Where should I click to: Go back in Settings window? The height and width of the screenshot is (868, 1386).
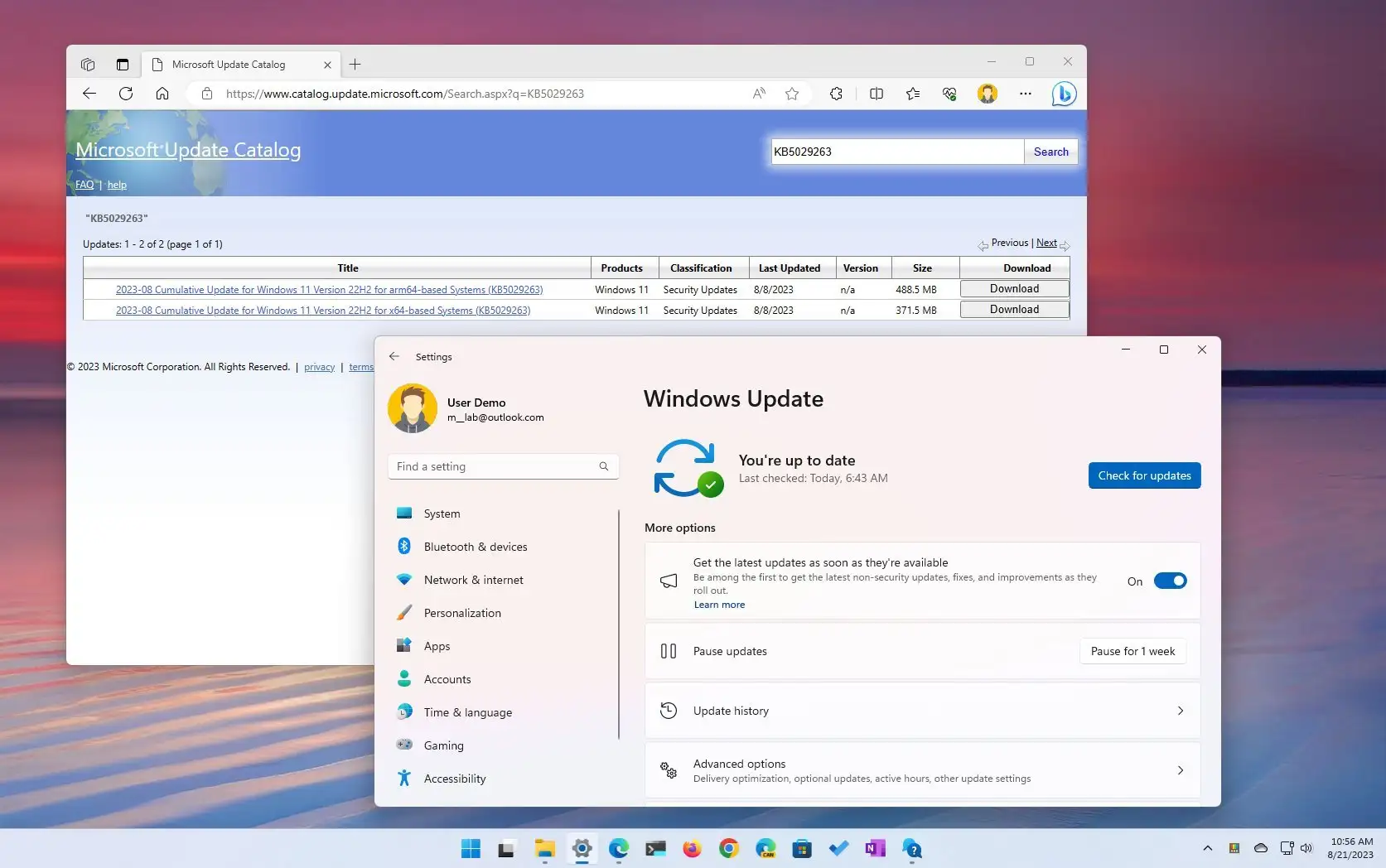(x=394, y=356)
